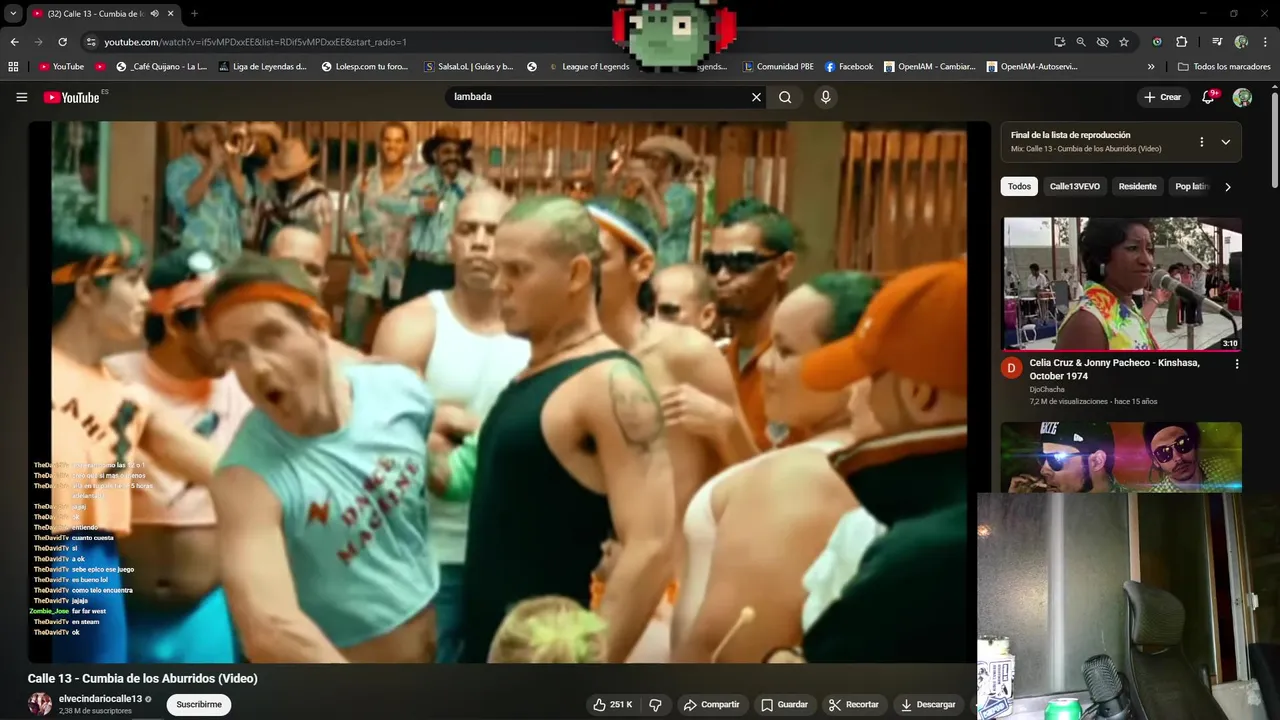Open the Celia Cruz Kinshasa video thumbnail
Image resolution: width=1280 pixels, height=720 pixels.
(x=1122, y=284)
